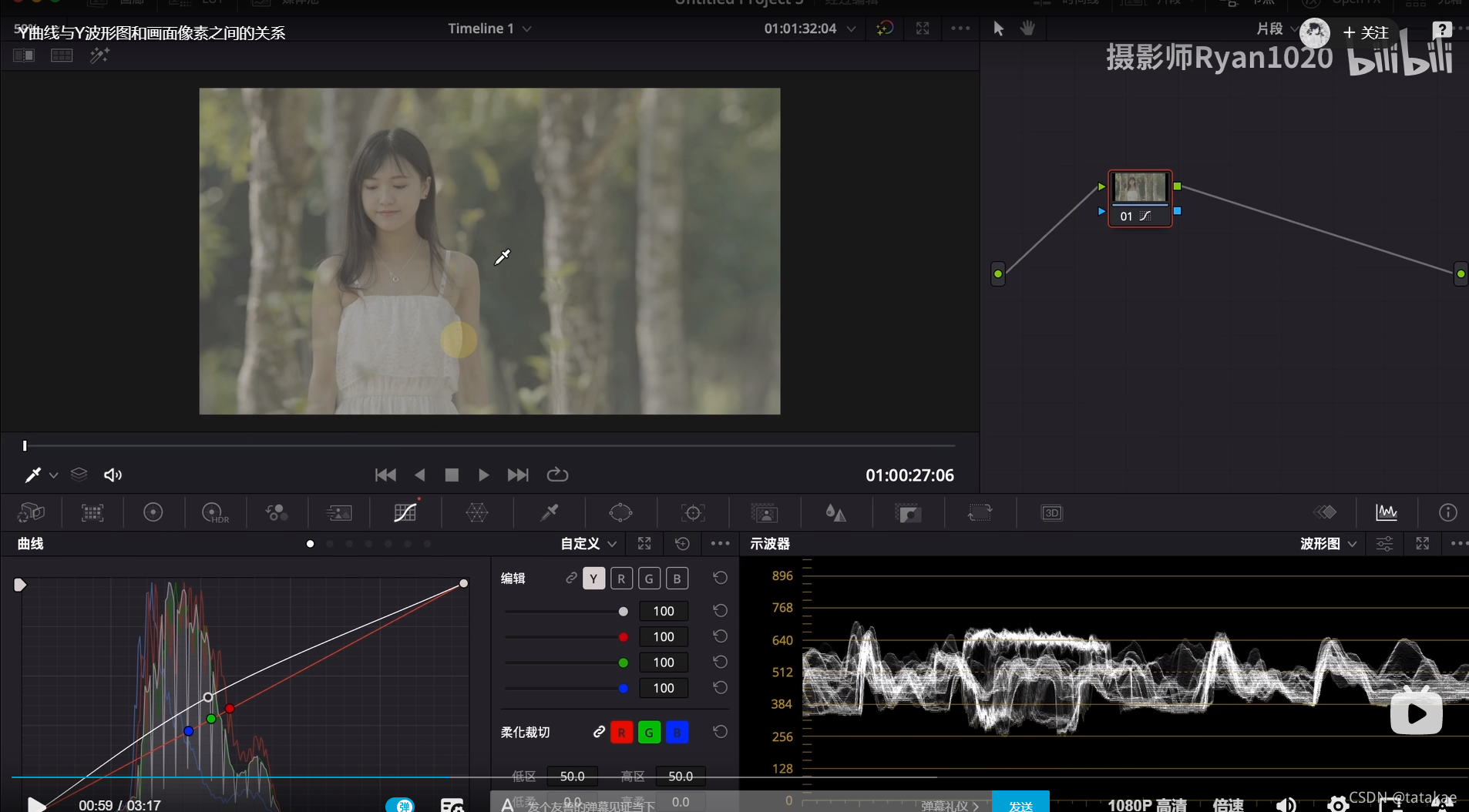1469x812 pixels.
Task: Click the 关注 follow button
Action: [1366, 32]
